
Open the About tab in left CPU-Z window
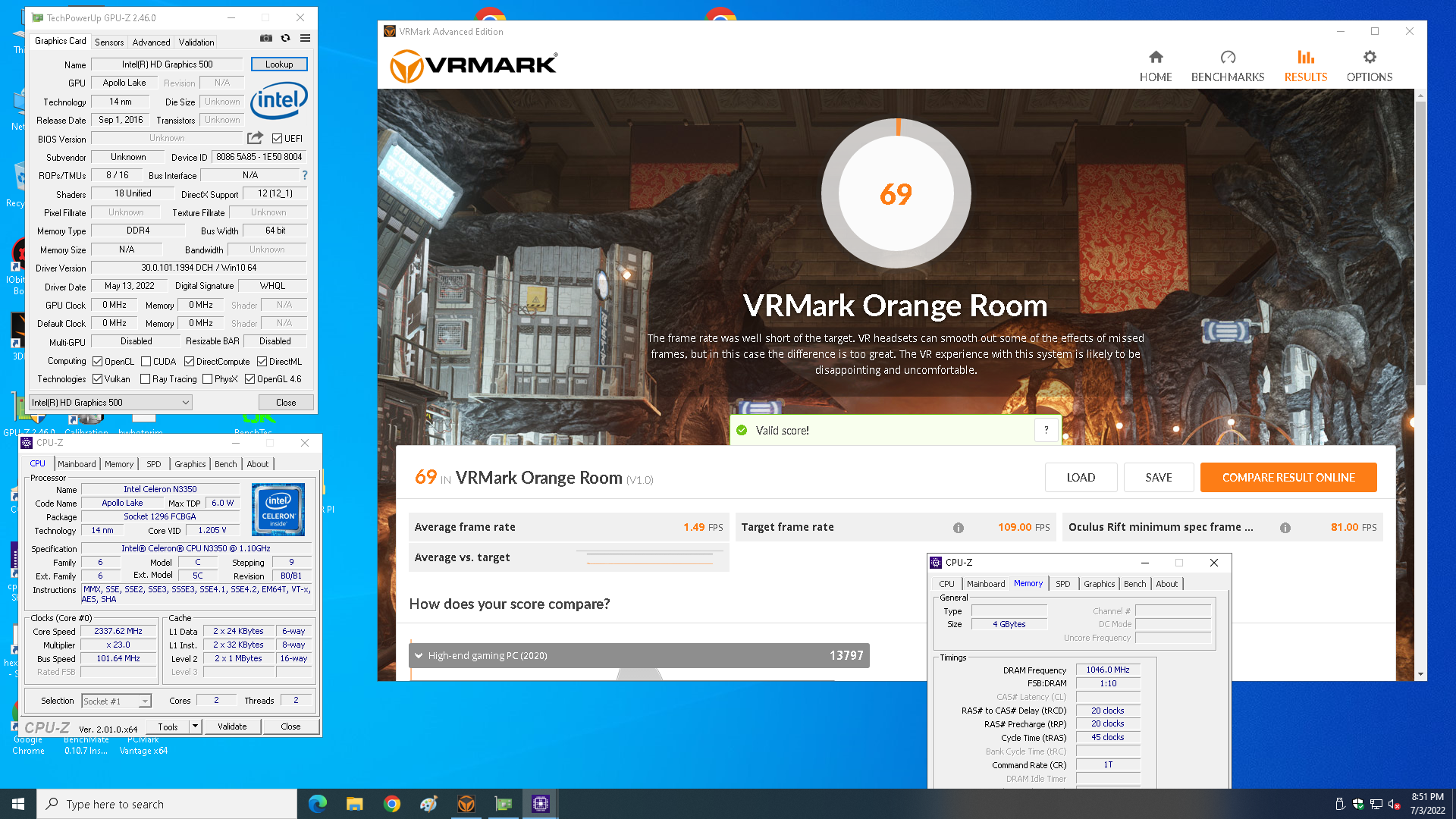click(x=258, y=463)
